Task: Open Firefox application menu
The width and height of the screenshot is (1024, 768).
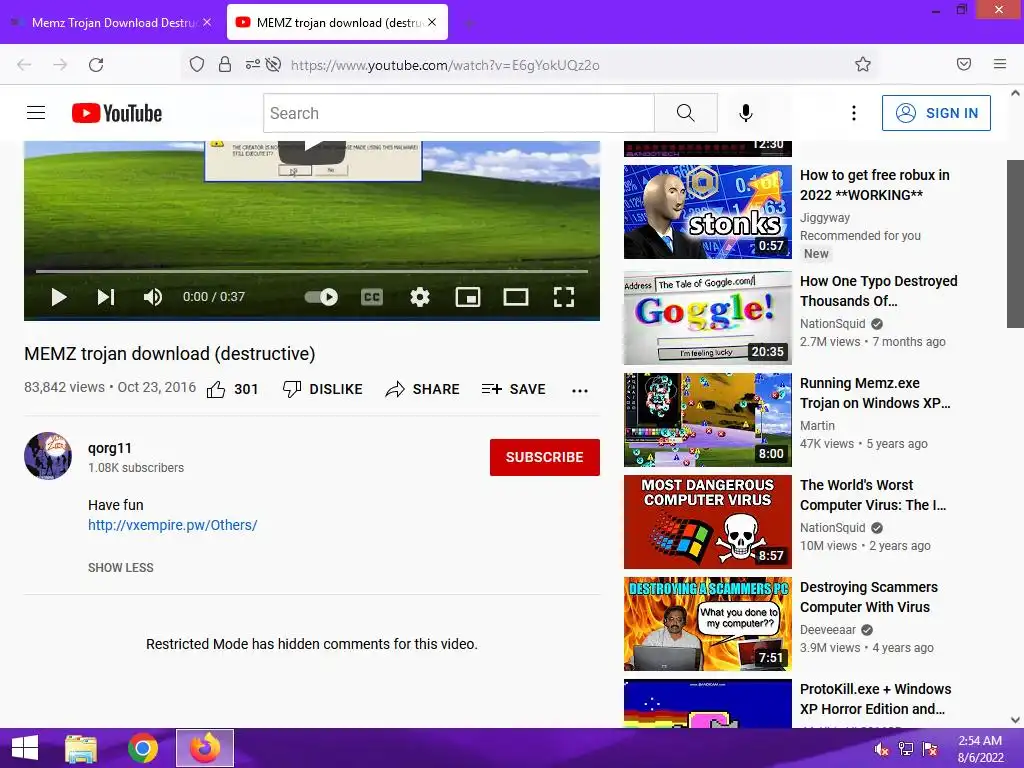Action: pyautogui.click(x=1000, y=64)
